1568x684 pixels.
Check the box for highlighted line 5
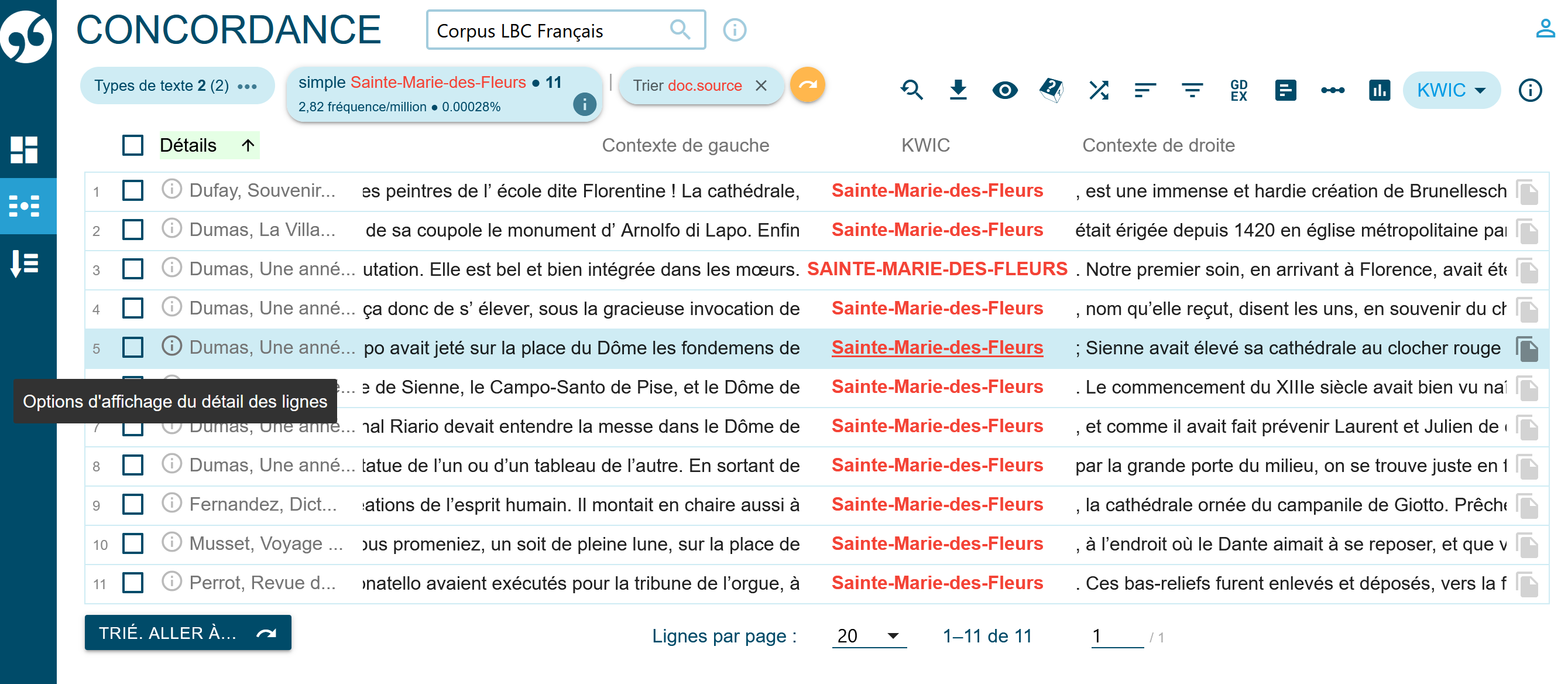click(133, 347)
